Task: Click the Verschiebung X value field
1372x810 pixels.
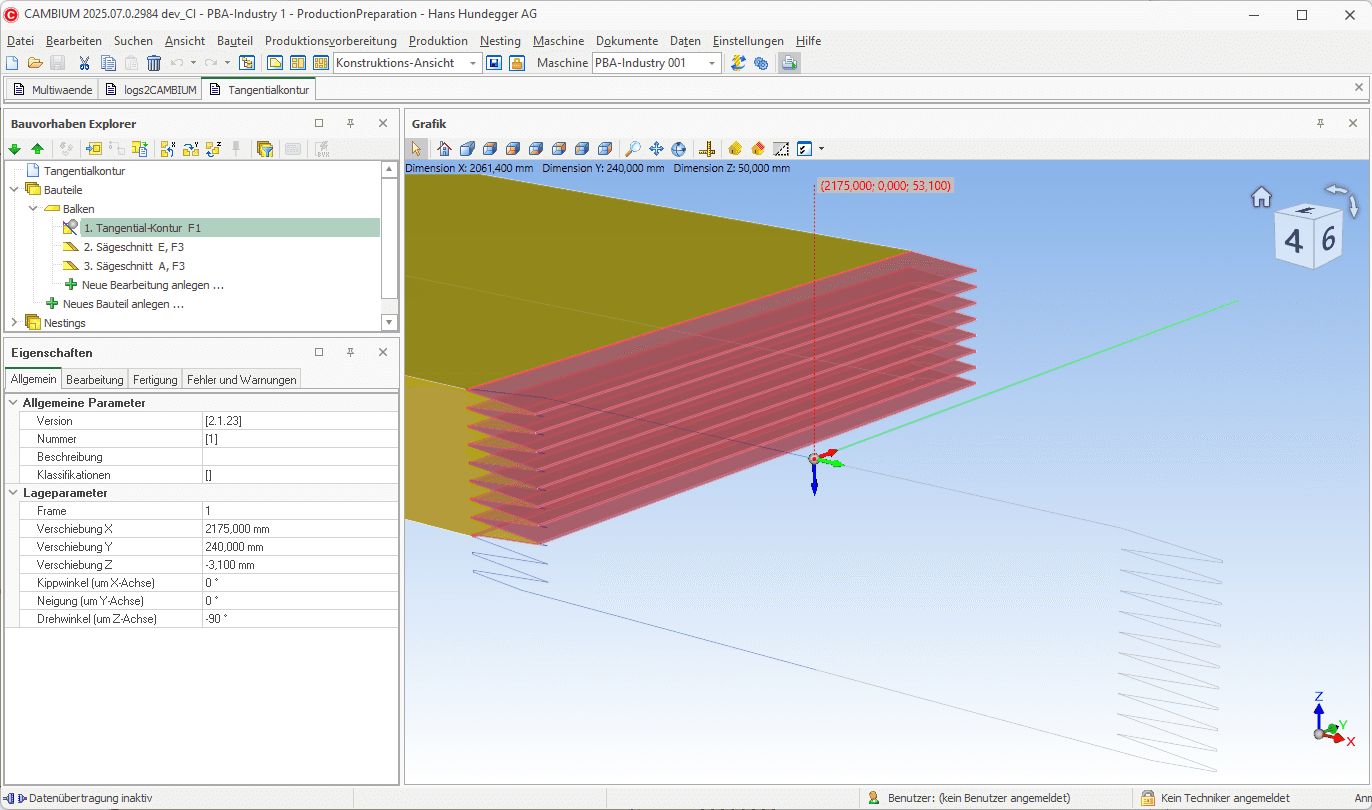Action: pyautogui.click(x=299, y=529)
